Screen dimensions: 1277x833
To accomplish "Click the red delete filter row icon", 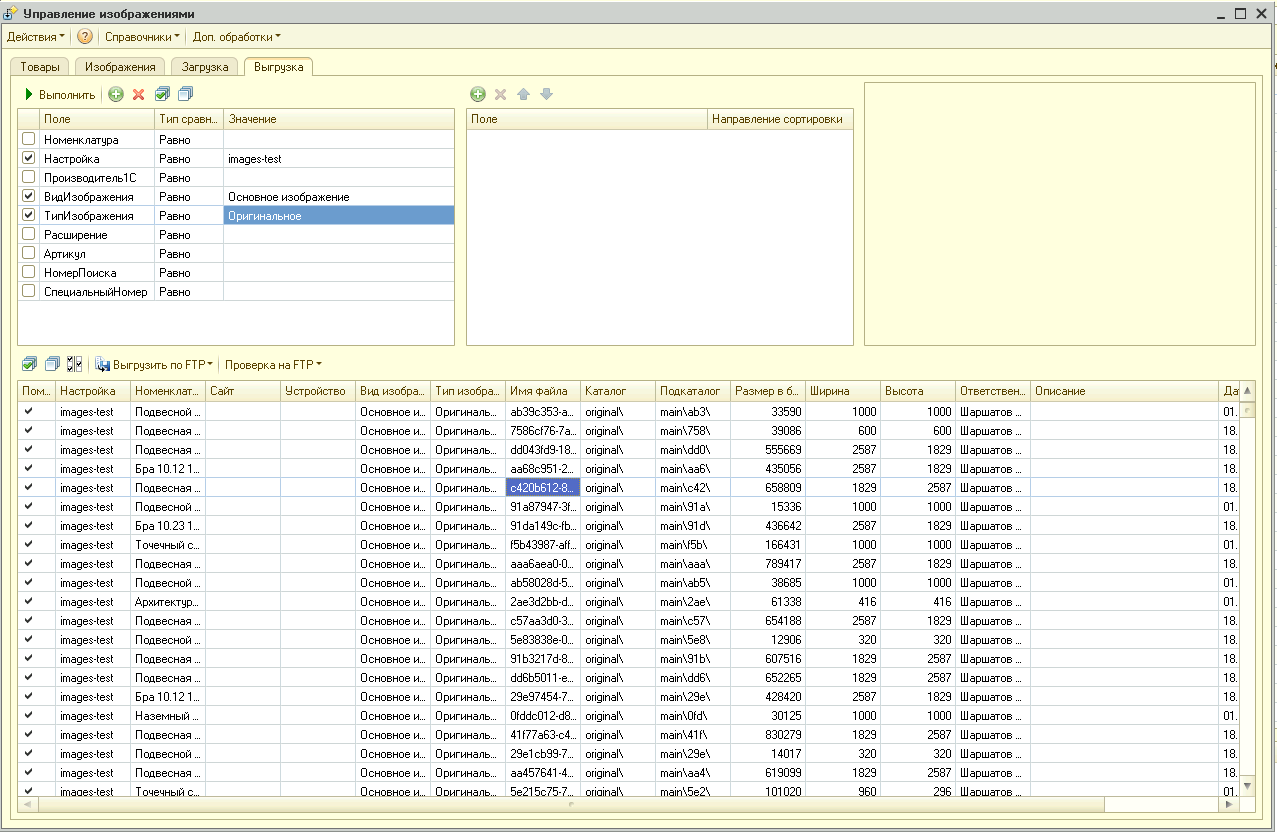I will point(139,95).
